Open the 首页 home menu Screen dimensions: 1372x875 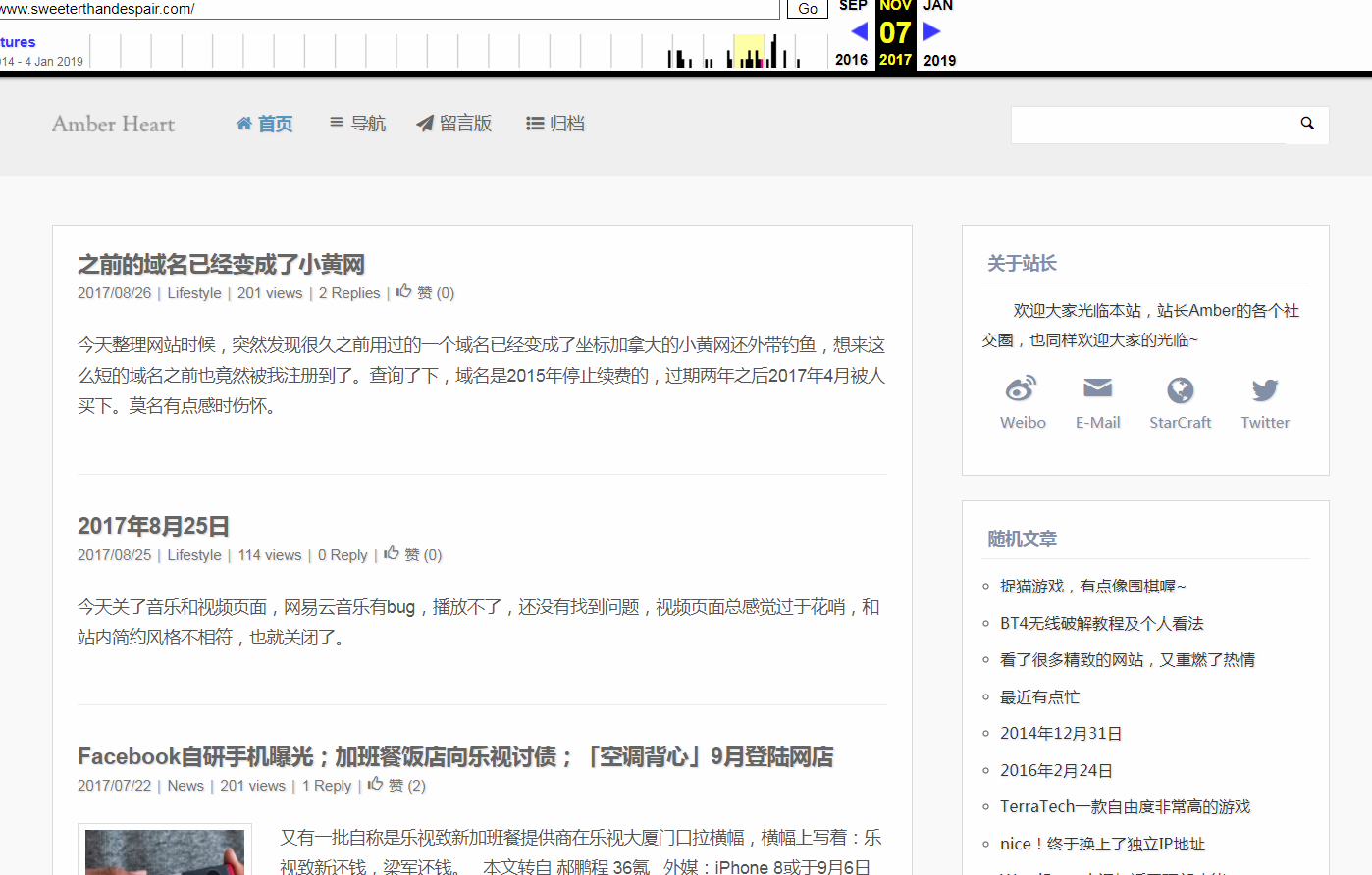(x=265, y=124)
